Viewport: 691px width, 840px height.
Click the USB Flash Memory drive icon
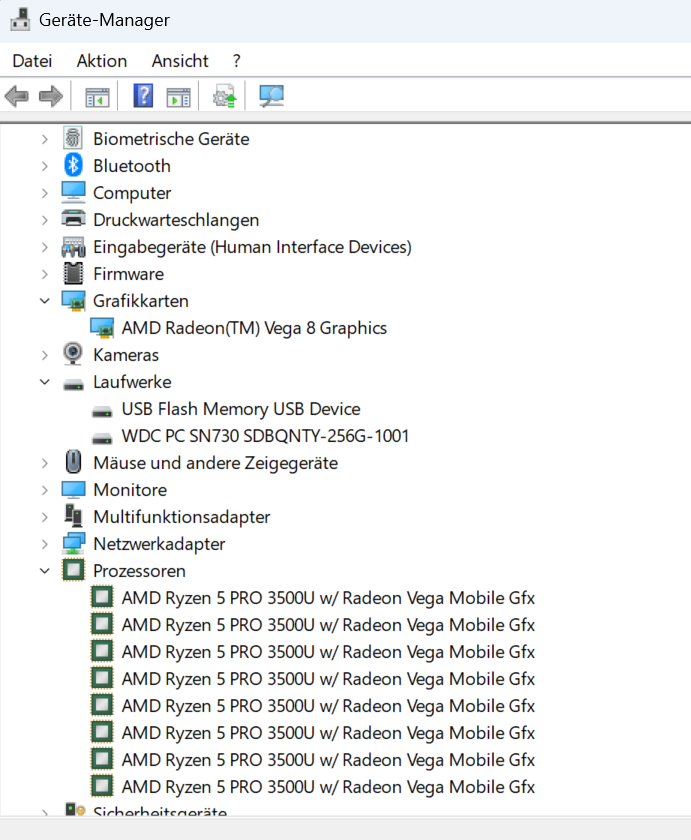[102, 411]
